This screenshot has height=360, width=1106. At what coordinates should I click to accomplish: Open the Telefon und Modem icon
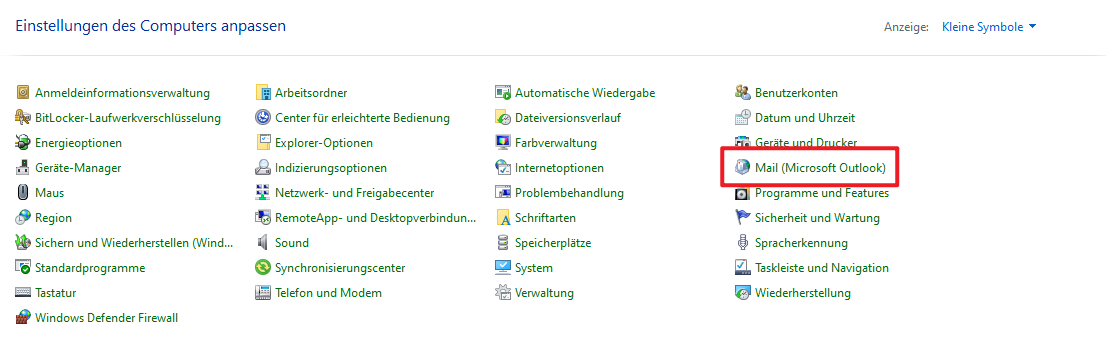point(263,293)
